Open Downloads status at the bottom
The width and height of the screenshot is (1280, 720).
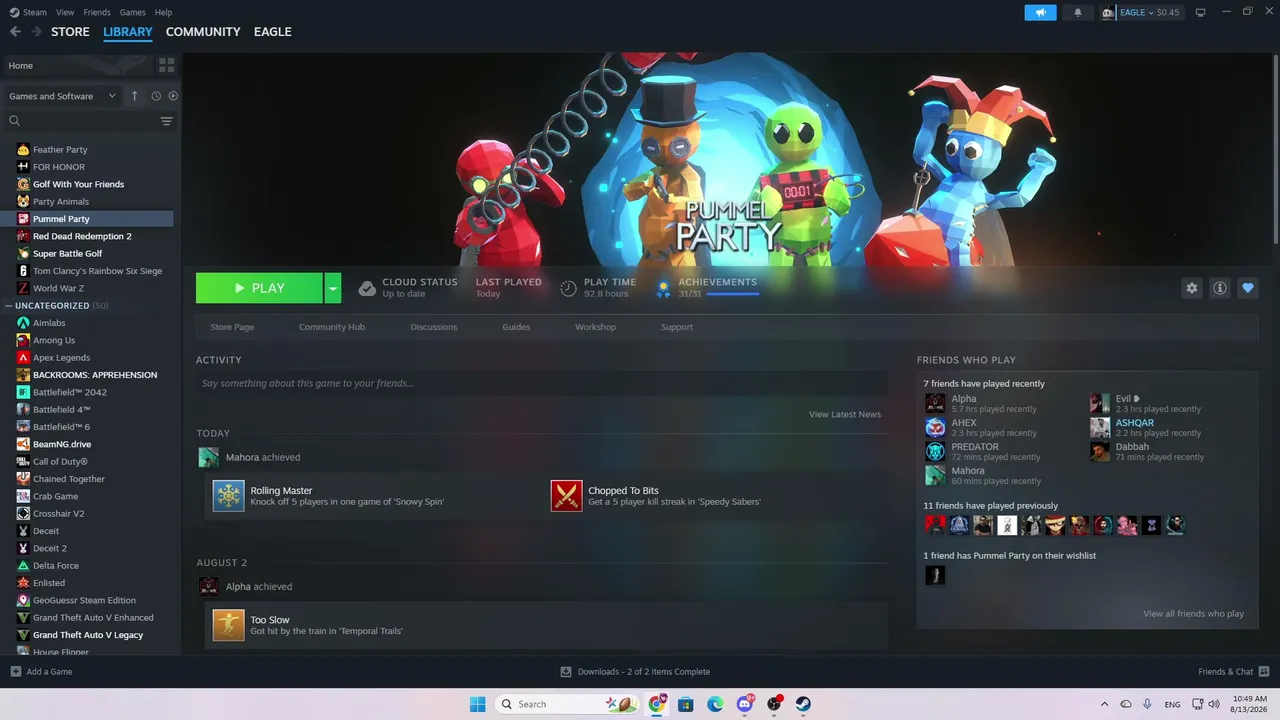click(635, 672)
